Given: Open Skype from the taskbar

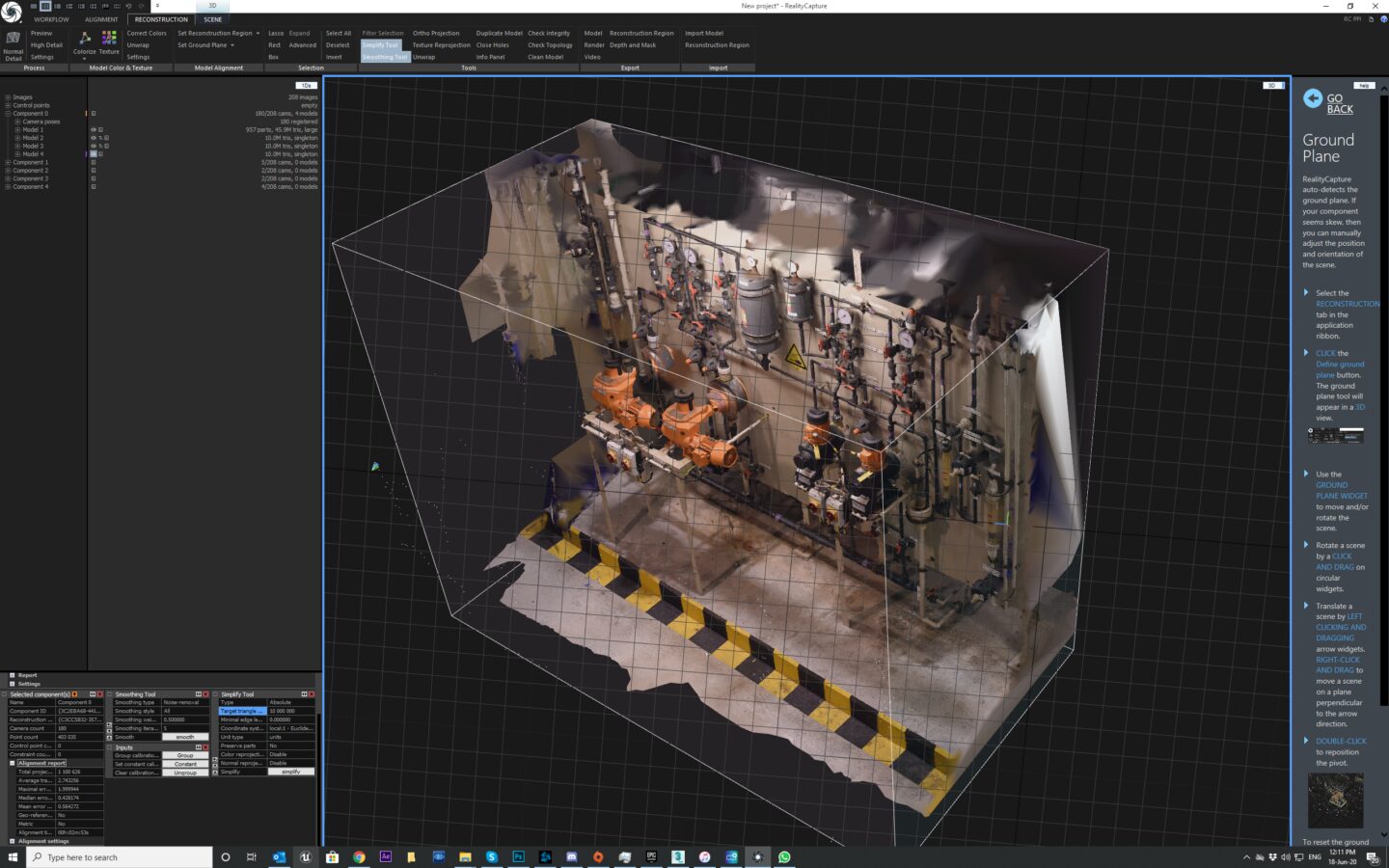Looking at the screenshot, I should 492,856.
